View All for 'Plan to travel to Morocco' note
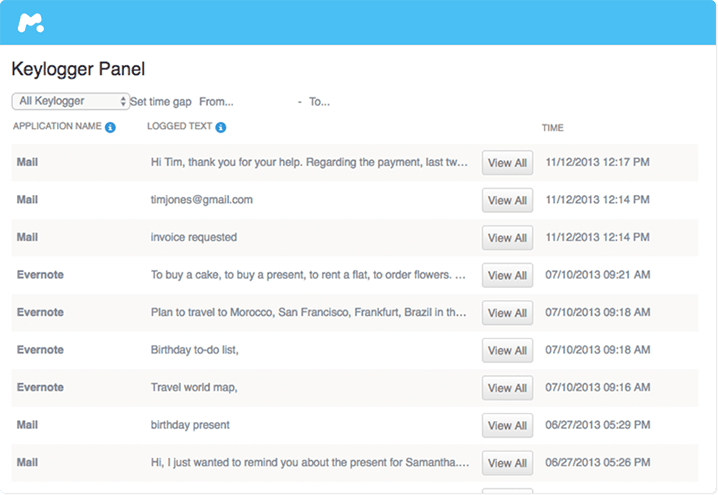Image resolution: width=718 pixels, height=495 pixels. [507, 313]
